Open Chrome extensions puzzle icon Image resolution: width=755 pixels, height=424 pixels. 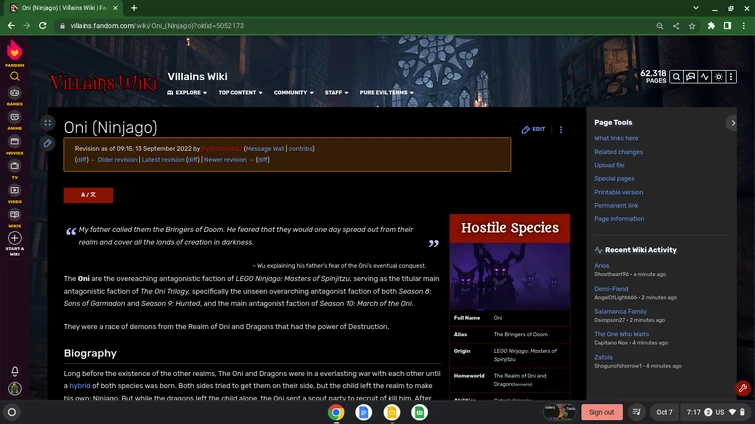pyautogui.click(x=711, y=26)
